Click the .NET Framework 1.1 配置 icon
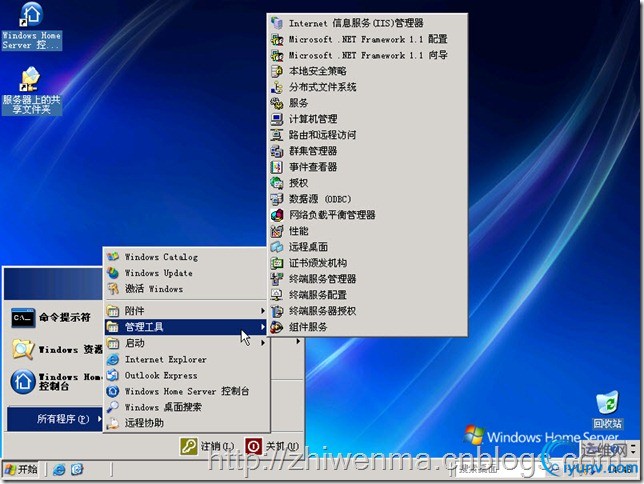644x484 pixels. point(277,39)
